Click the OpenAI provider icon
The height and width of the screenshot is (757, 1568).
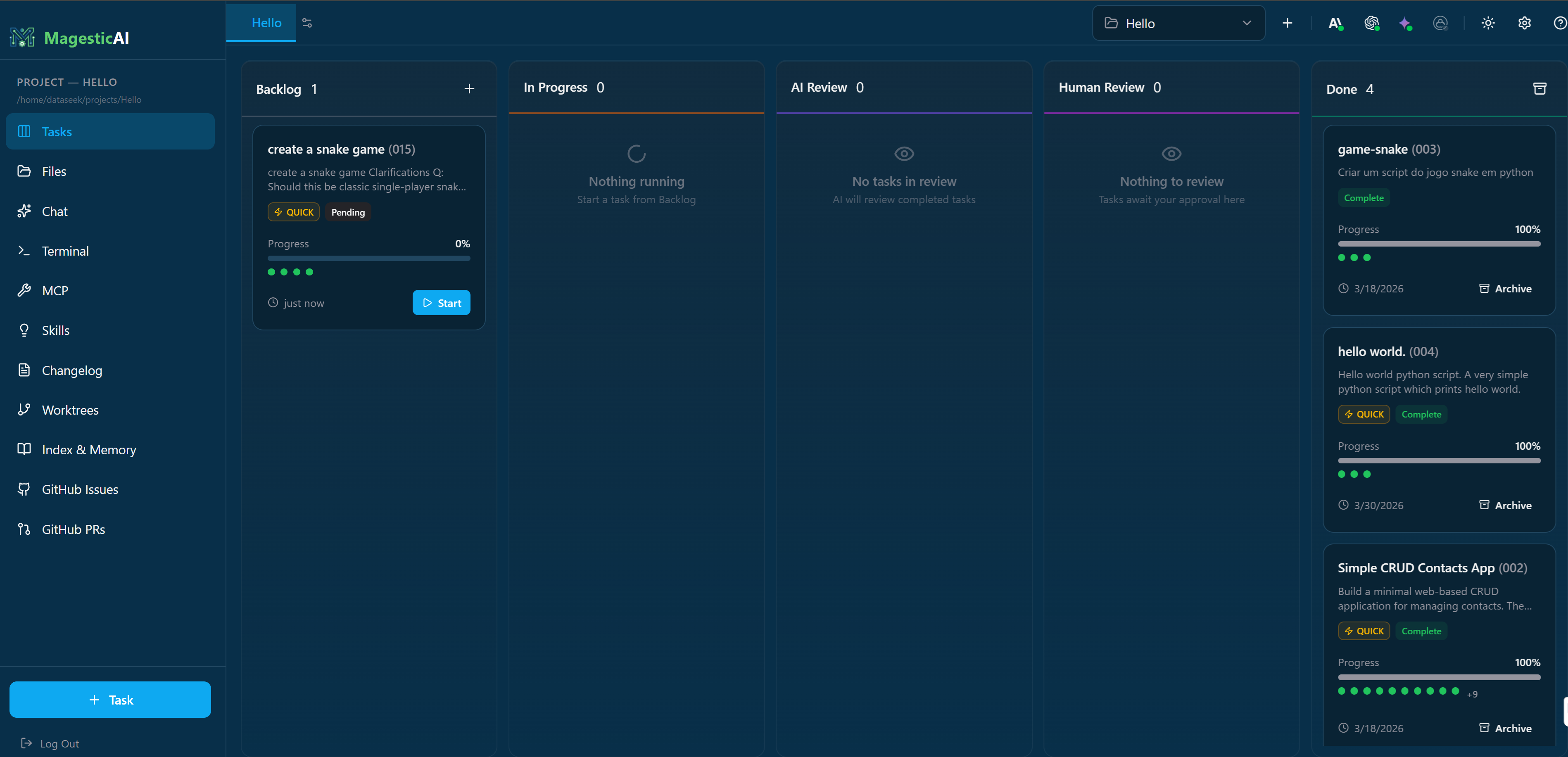[1371, 23]
